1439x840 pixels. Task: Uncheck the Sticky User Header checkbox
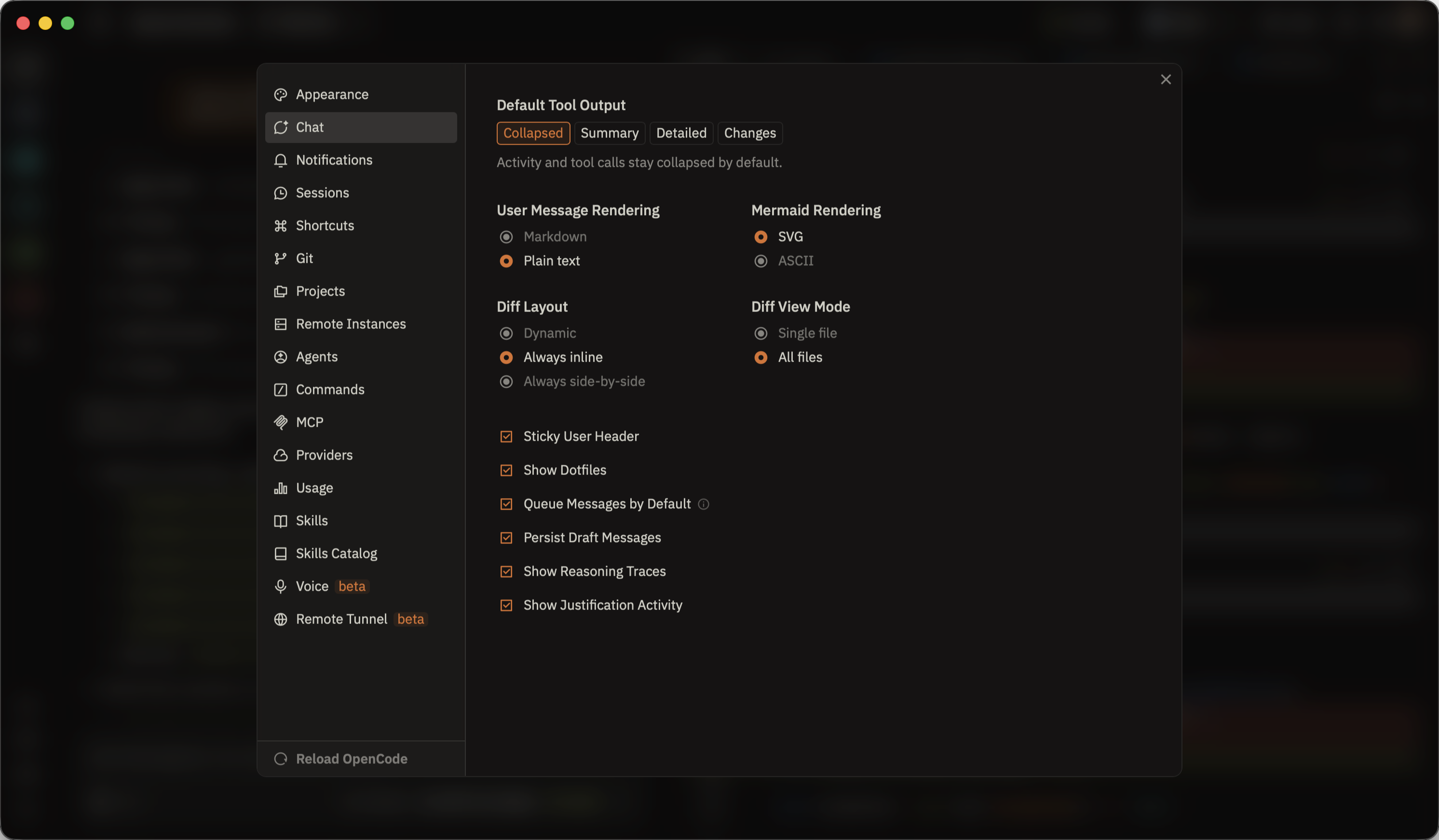click(x=506, y=437)
